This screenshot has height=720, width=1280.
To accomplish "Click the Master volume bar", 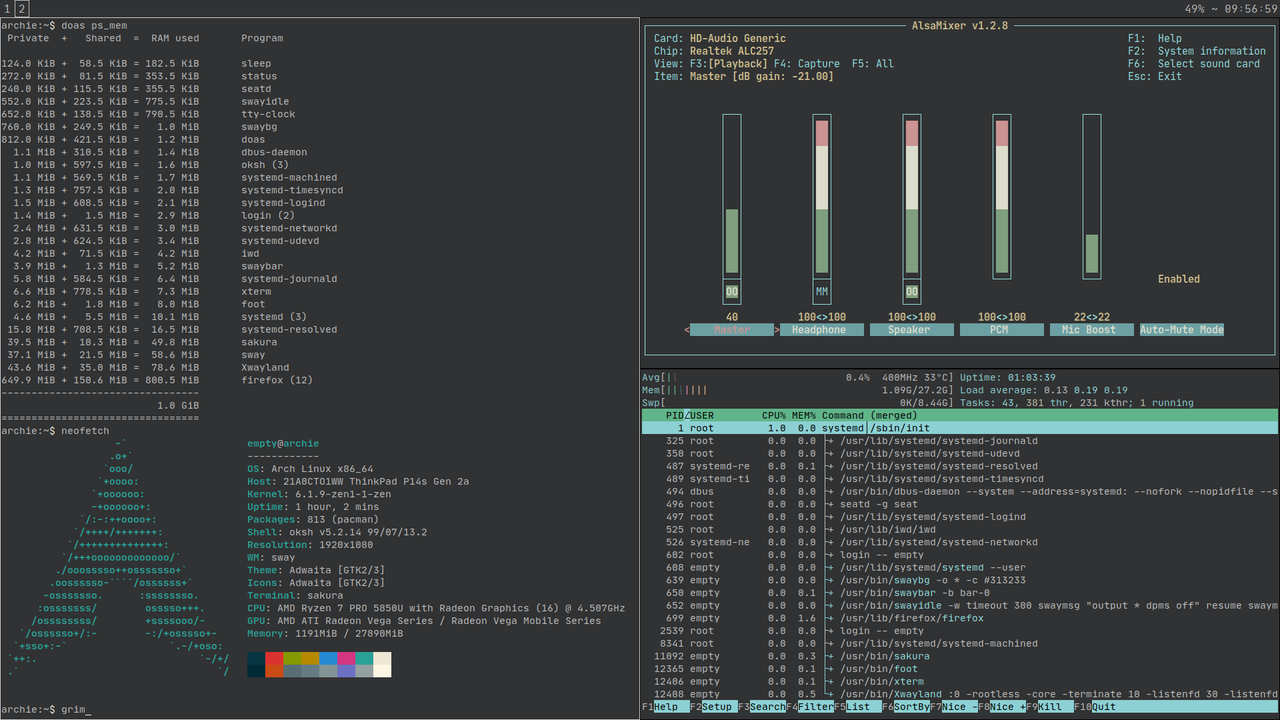I will (x=732, y=196).
